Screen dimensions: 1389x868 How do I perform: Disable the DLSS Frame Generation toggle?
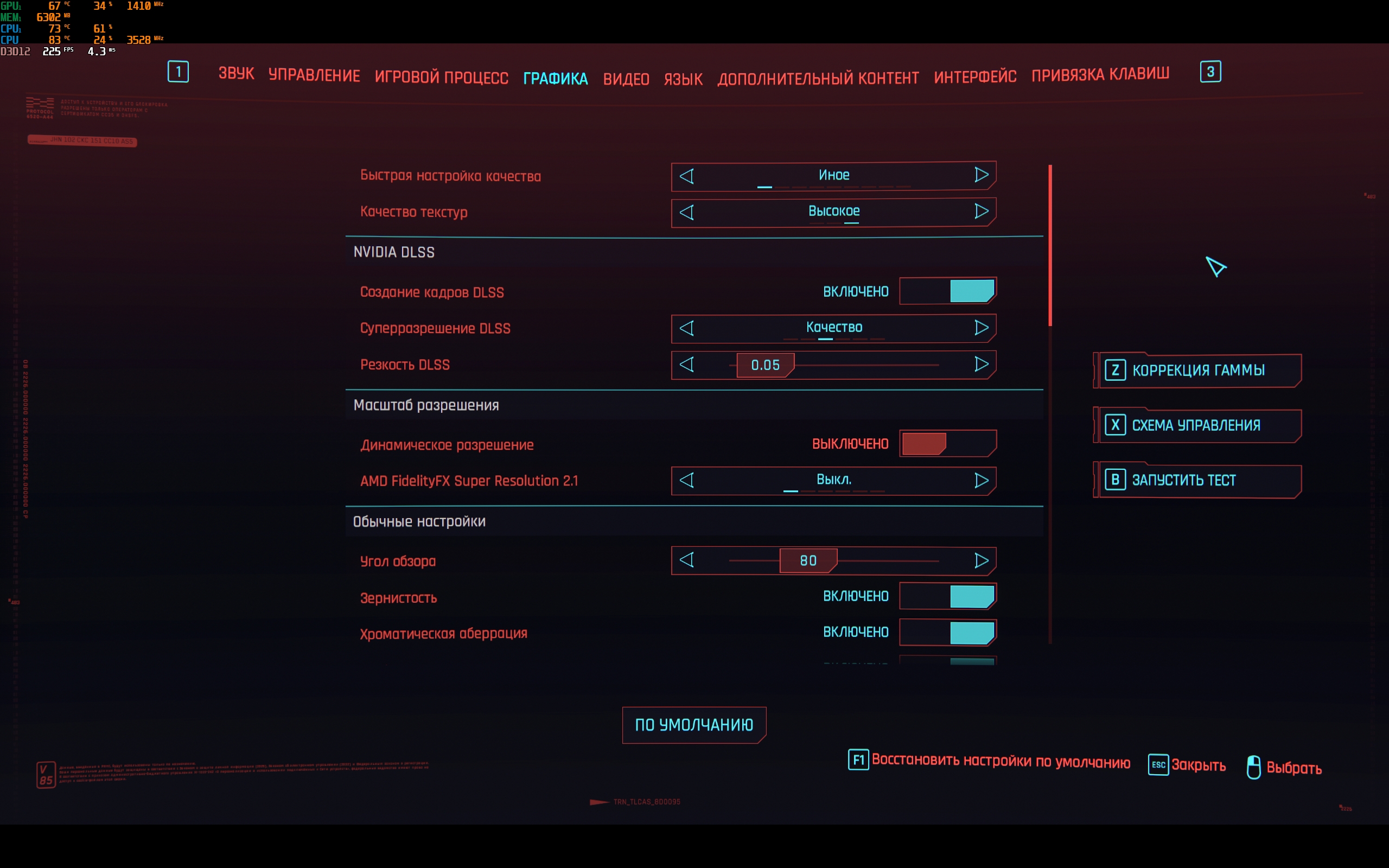(948, 291)
